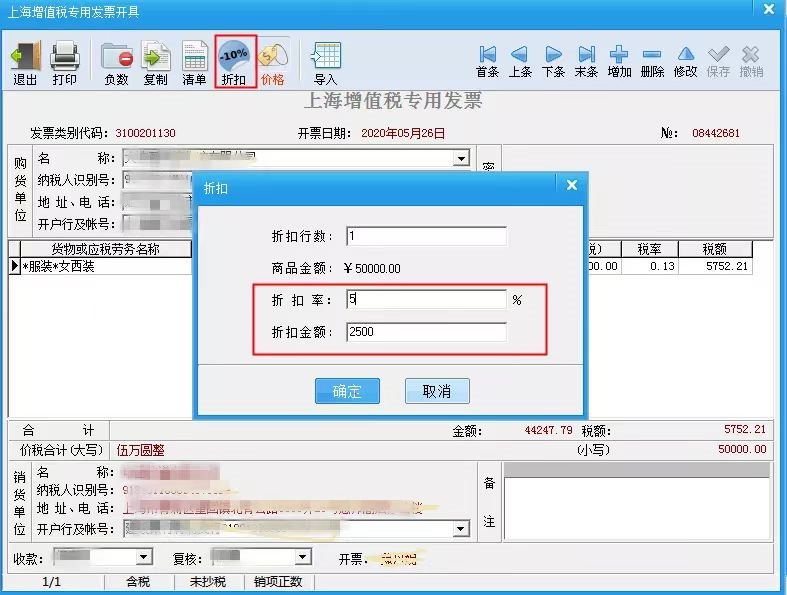Click the 备注 remarks text area
787x595 pixels.
pyautogui.click(x=637, y=508)
